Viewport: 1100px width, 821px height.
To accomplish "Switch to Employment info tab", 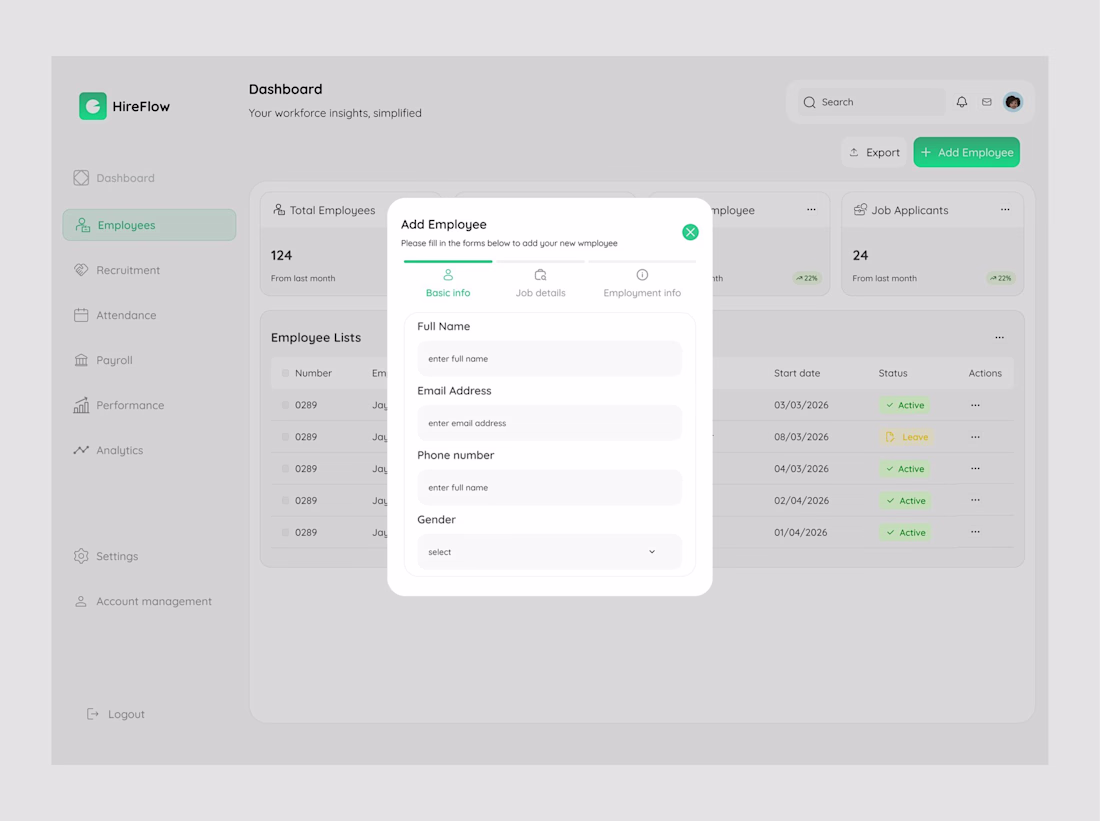I will [x=642, y=283].
